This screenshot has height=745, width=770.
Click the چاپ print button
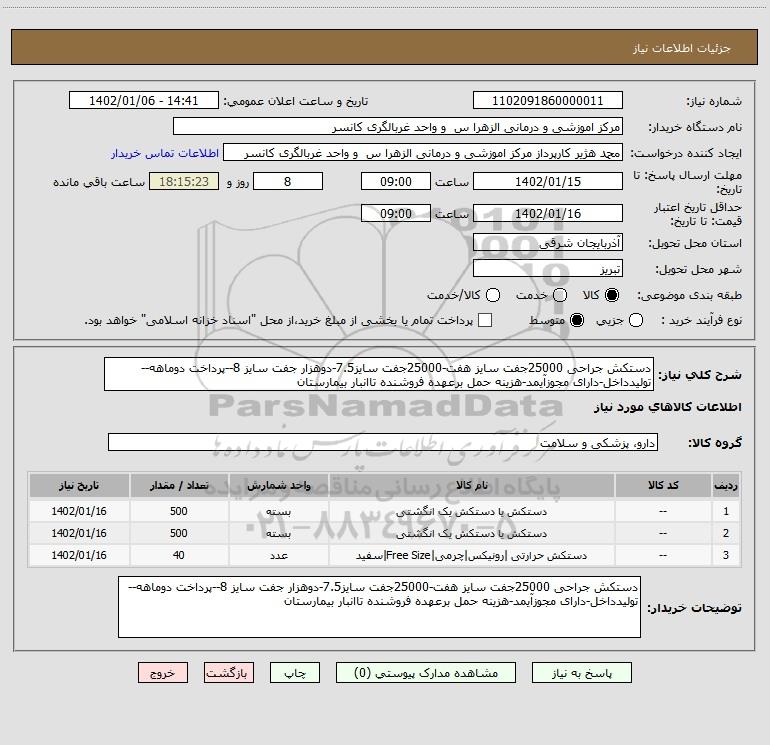(295, 673)
